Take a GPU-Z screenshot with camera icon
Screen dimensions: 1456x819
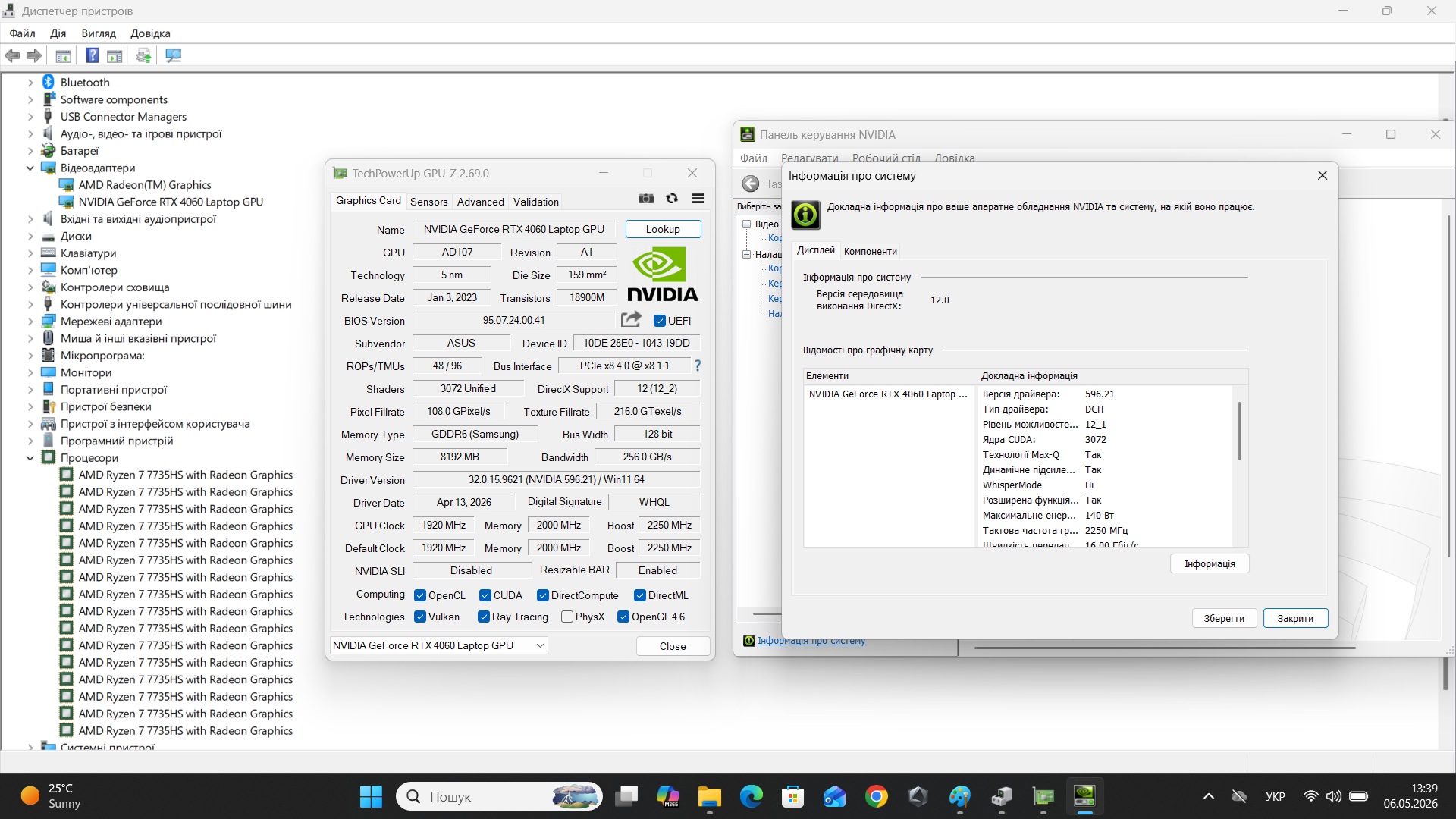click(646, 199)
